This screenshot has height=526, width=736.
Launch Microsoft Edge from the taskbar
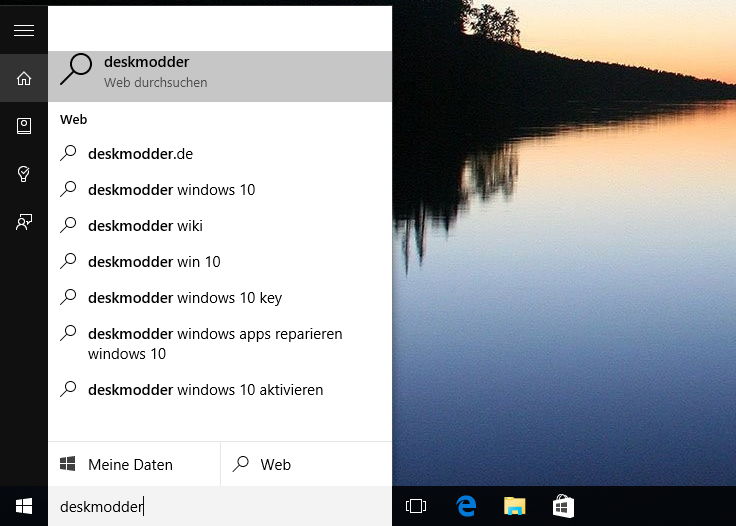[x=466, y=506]
